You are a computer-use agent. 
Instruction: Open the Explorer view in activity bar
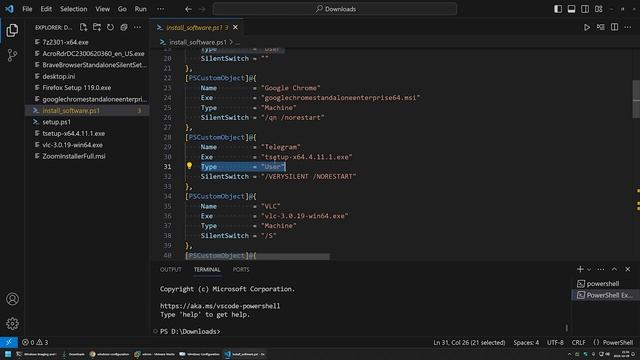(12, 30)
